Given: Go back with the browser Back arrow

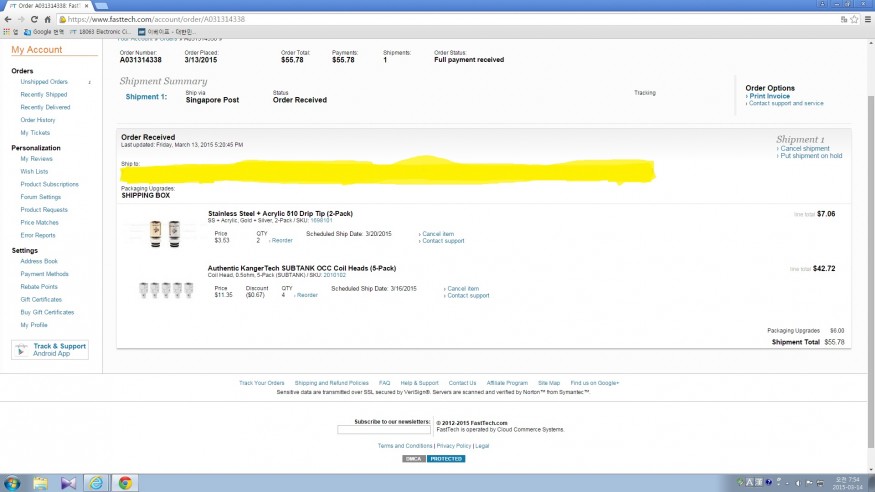Looking at the screenshot, I should click(x=8, y=19).
